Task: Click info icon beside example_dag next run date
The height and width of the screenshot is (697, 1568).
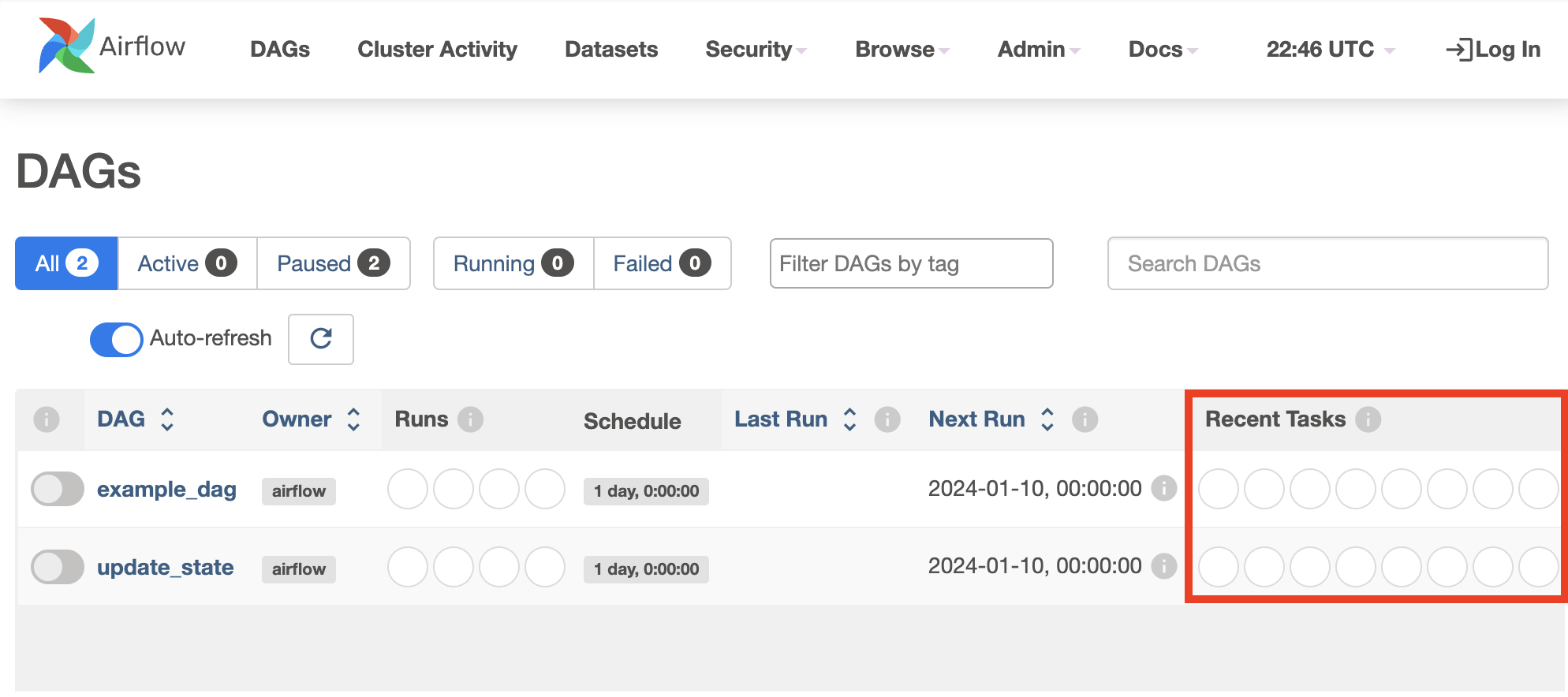Action: coord(1164,489)
